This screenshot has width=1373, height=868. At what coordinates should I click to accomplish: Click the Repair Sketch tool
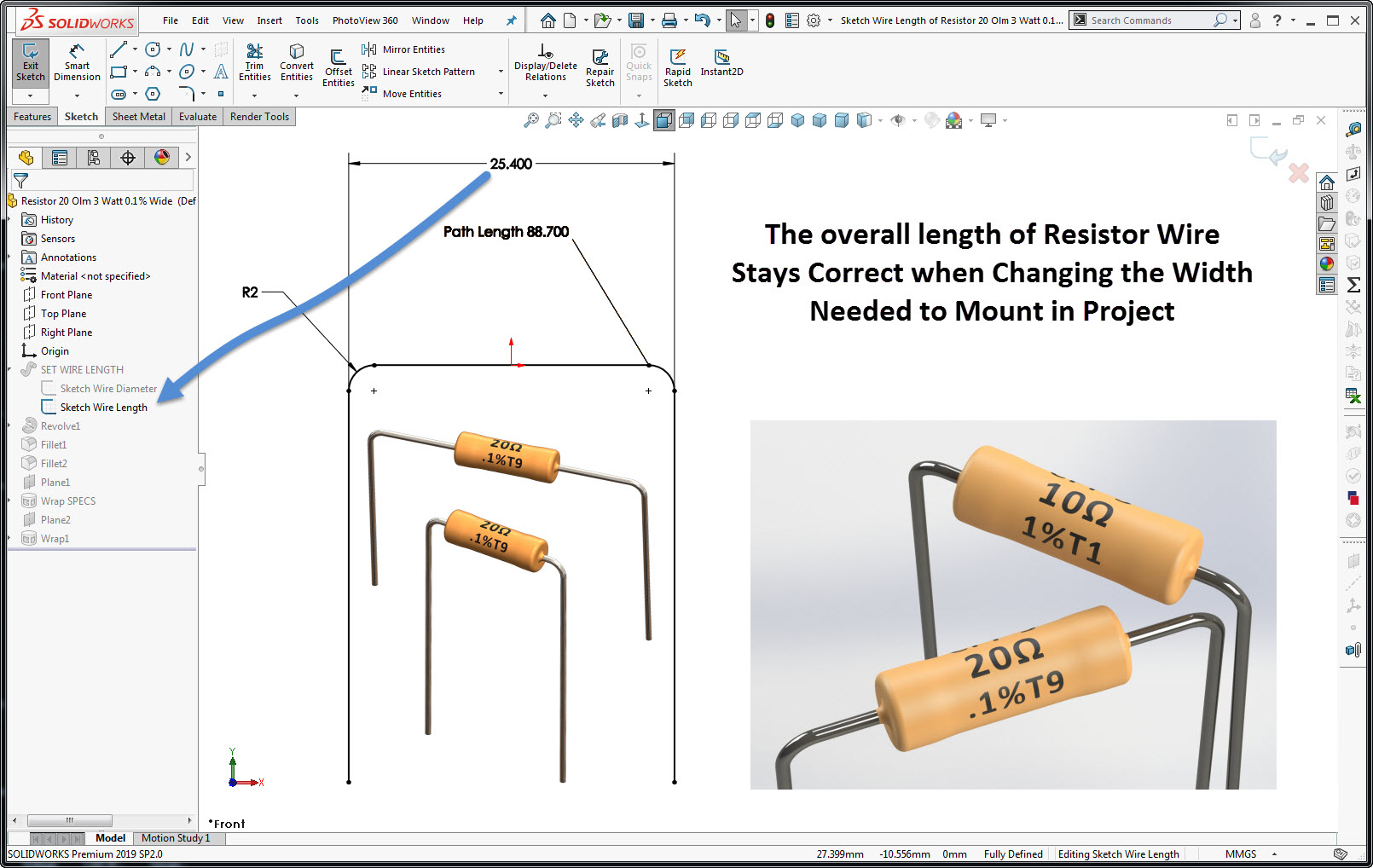tap(600, 68)
